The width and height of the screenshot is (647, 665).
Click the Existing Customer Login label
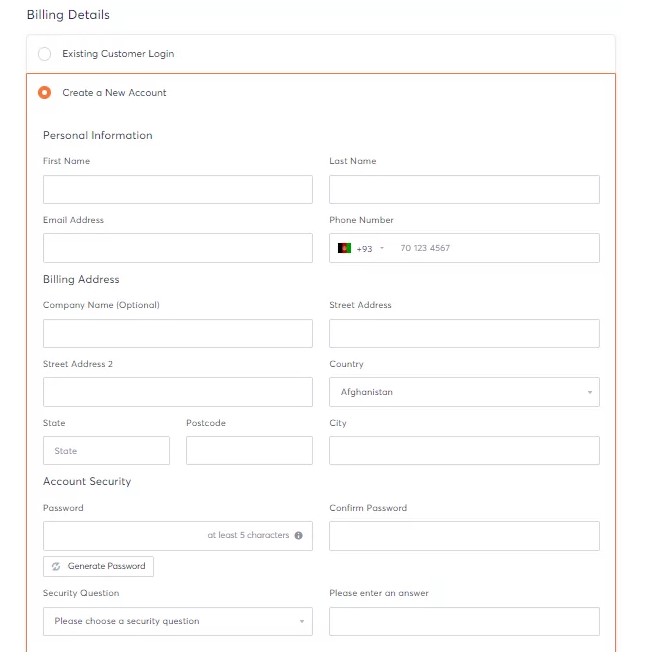tap(118, 54)
